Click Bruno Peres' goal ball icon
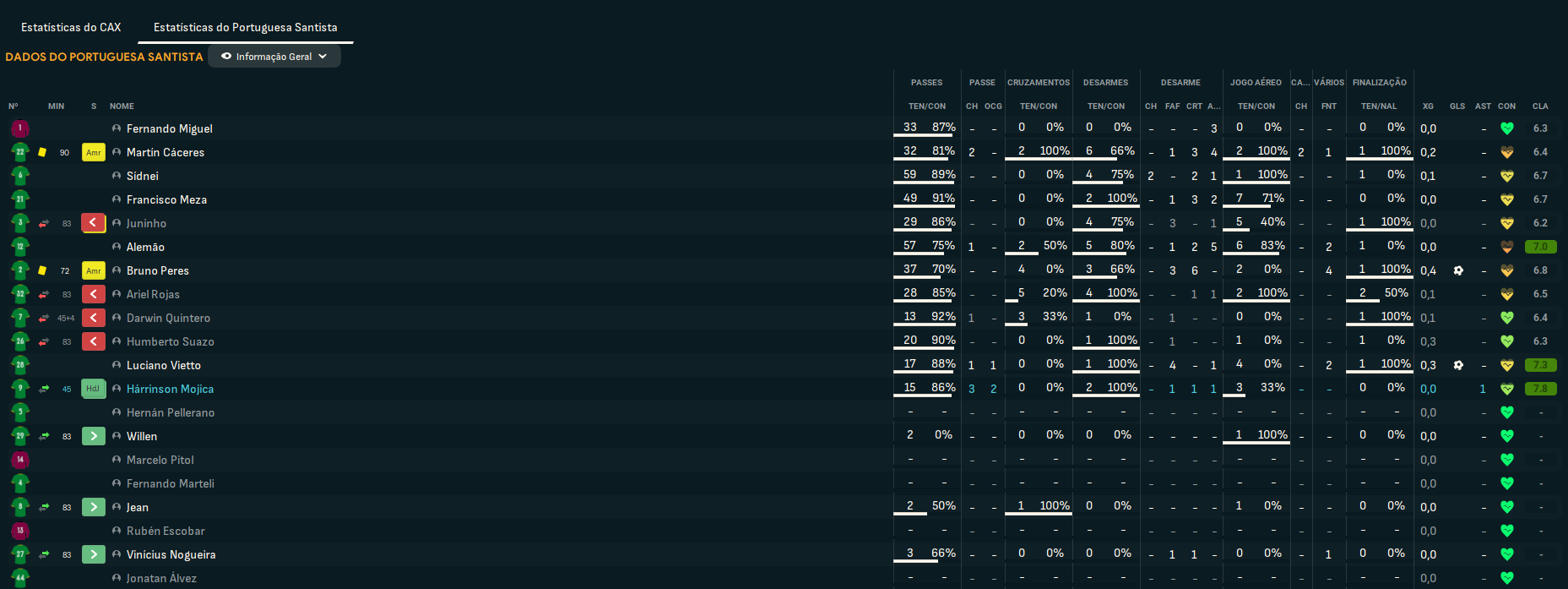1568x589 pixels. tap(1458, 270)
